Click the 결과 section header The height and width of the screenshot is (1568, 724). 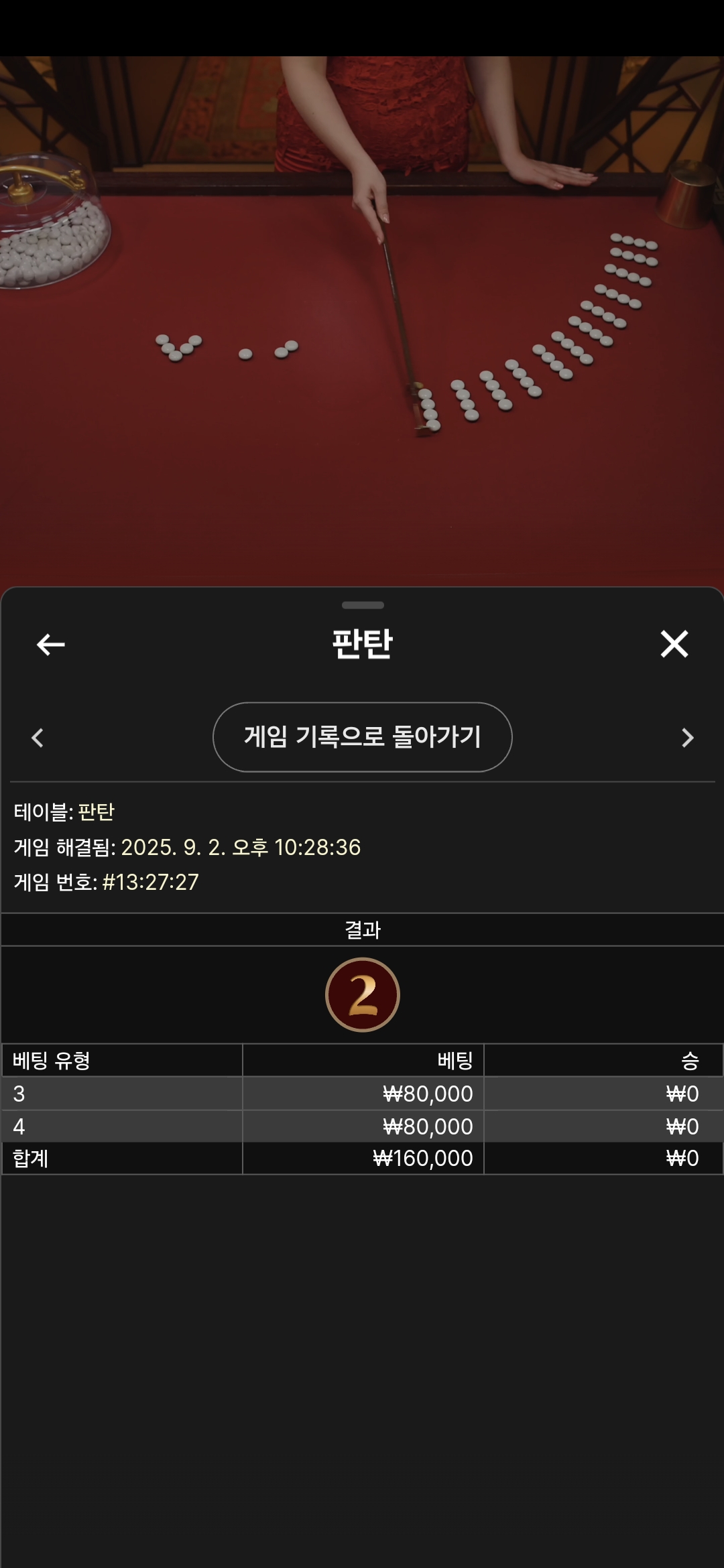click(363, 930)
